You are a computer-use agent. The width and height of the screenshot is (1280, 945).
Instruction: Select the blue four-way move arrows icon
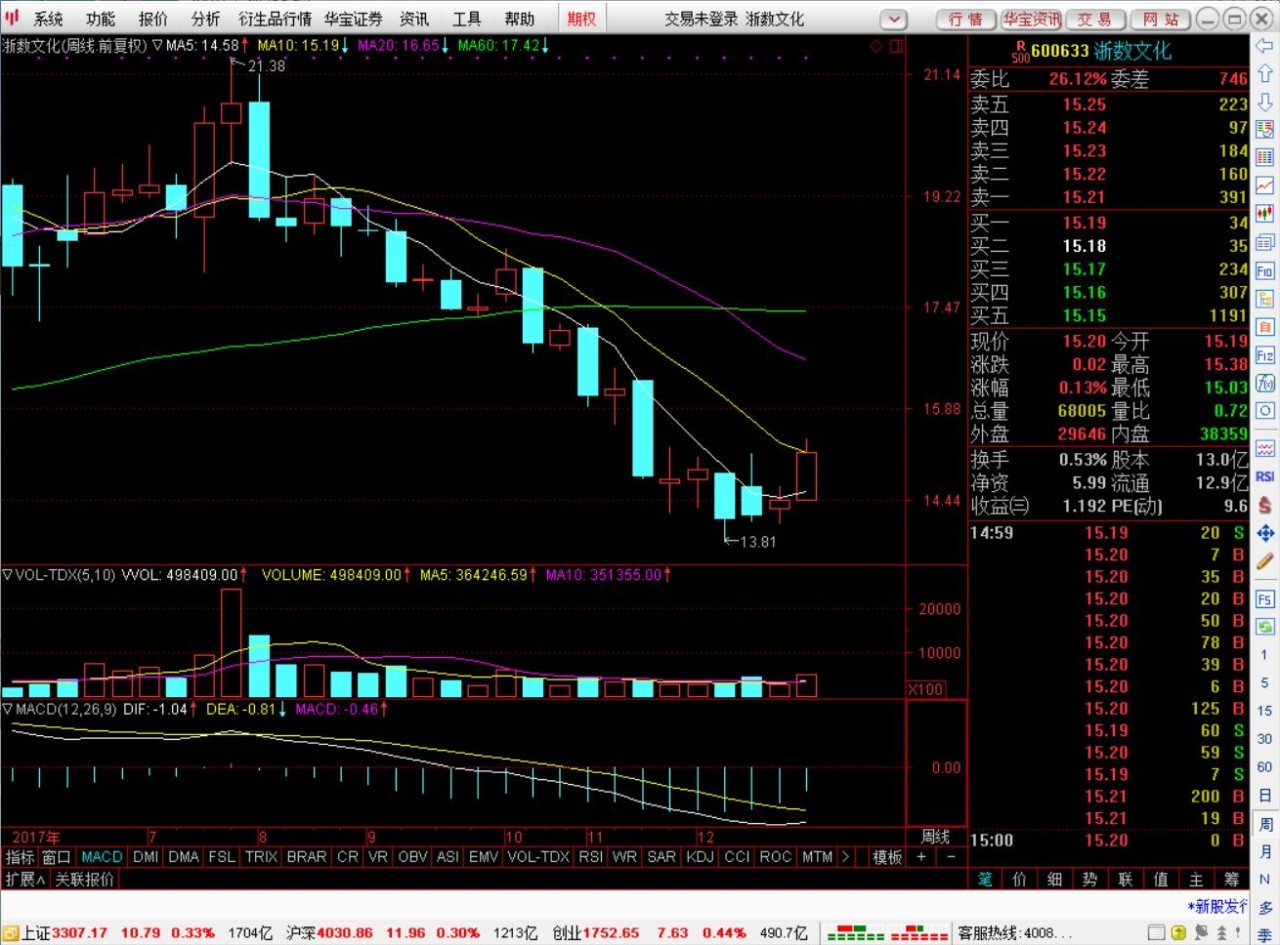(1265, 533)
